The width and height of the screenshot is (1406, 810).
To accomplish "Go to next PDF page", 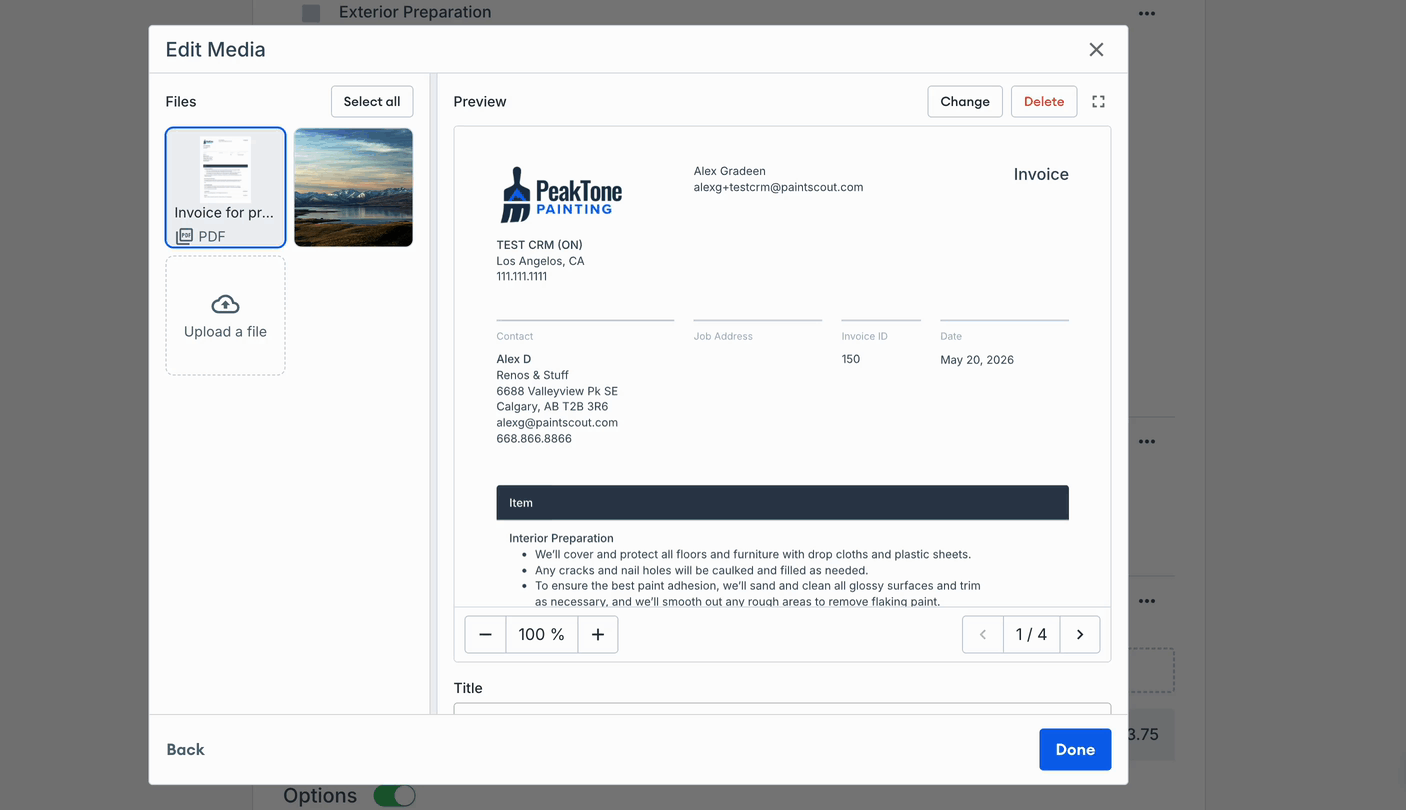I will click(x=1080, y=634).
